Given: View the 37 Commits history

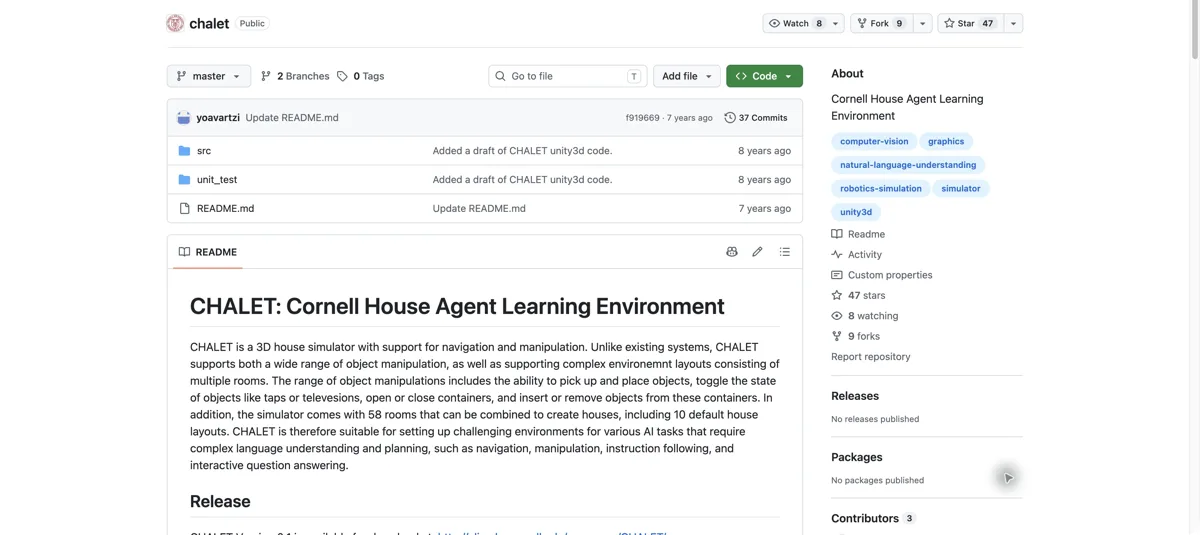Looking at the screenshot, I should click(756, 118).
